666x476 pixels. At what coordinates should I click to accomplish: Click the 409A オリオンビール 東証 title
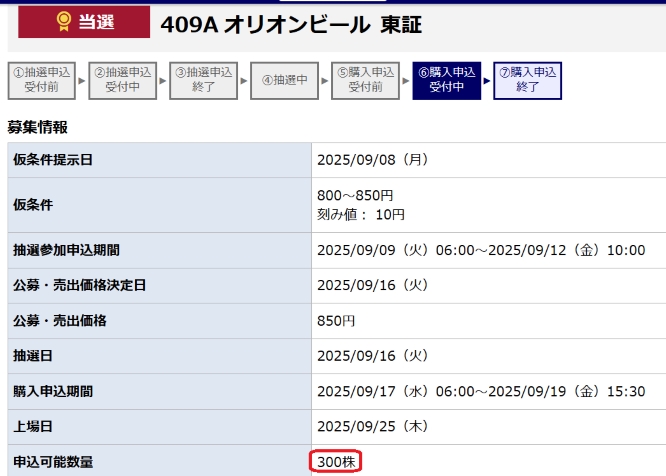click(291, 25)
